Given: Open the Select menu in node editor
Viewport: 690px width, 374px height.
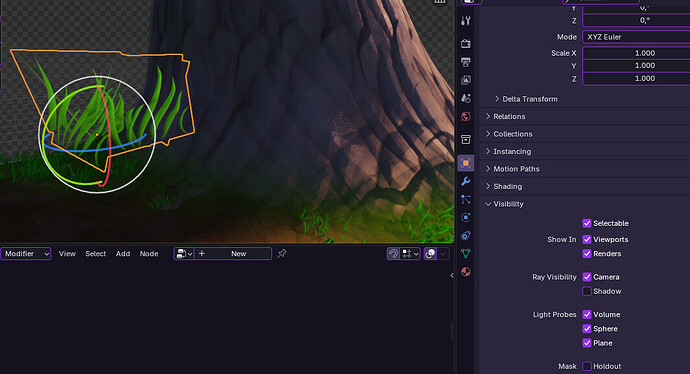Looking at the screenshot, I should (95, 253).
